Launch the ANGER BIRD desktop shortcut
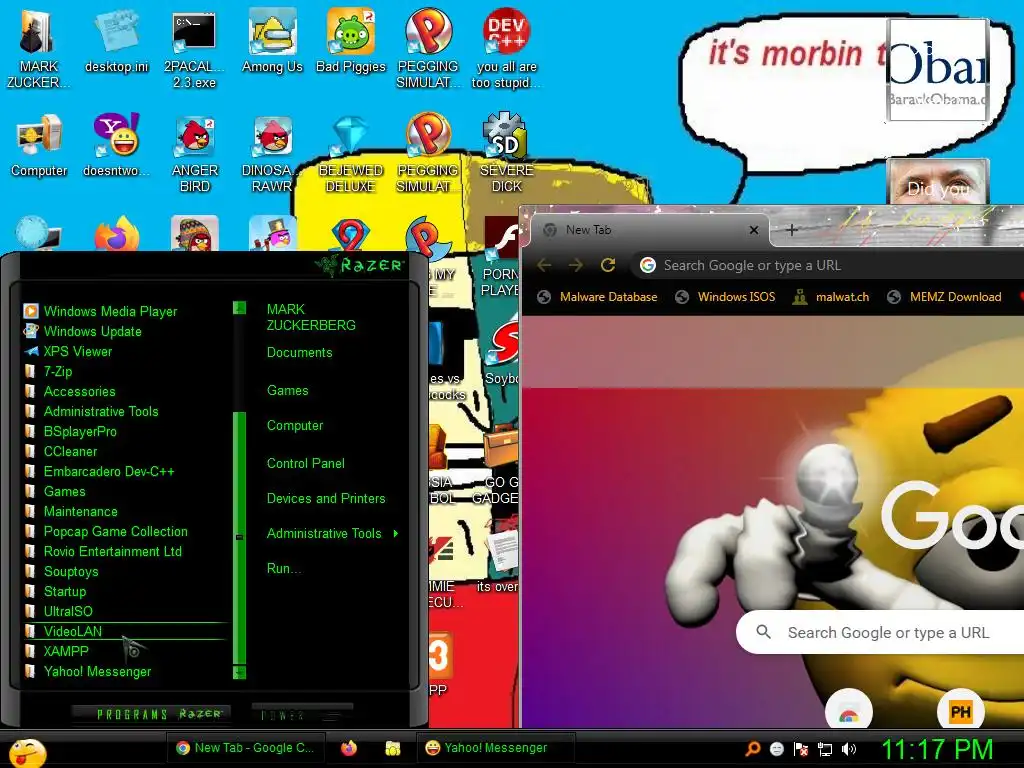The image size is (1024, 768). 195,153
